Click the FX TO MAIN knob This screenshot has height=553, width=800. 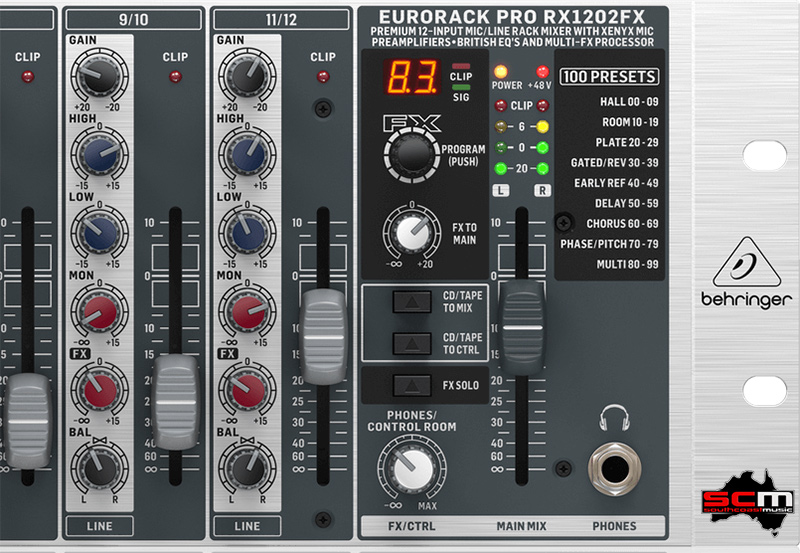point(411,233)
